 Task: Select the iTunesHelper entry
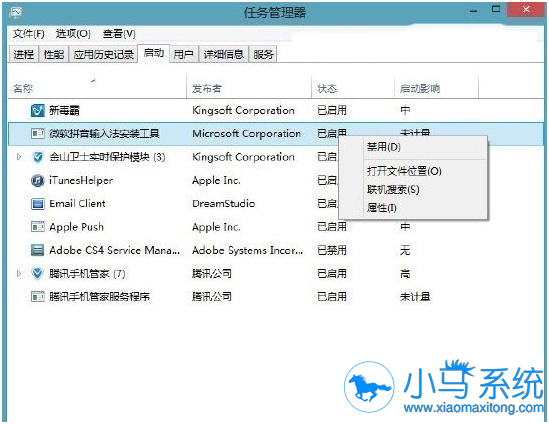coord(81,180)
